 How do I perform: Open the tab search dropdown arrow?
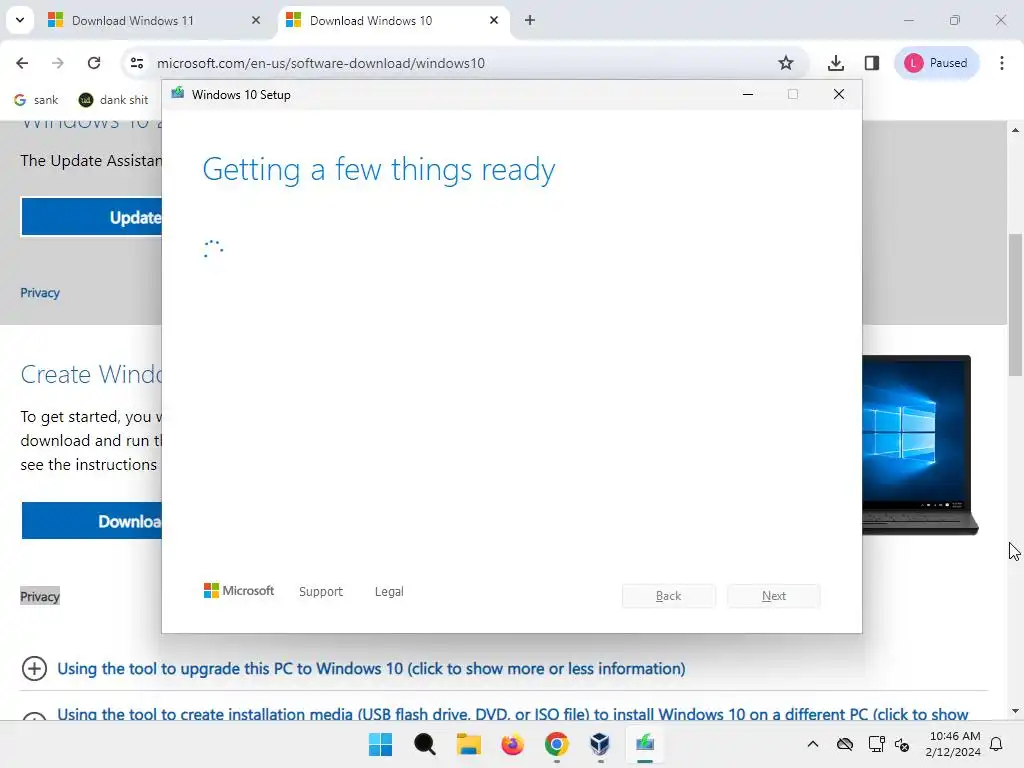click(20, 20)
